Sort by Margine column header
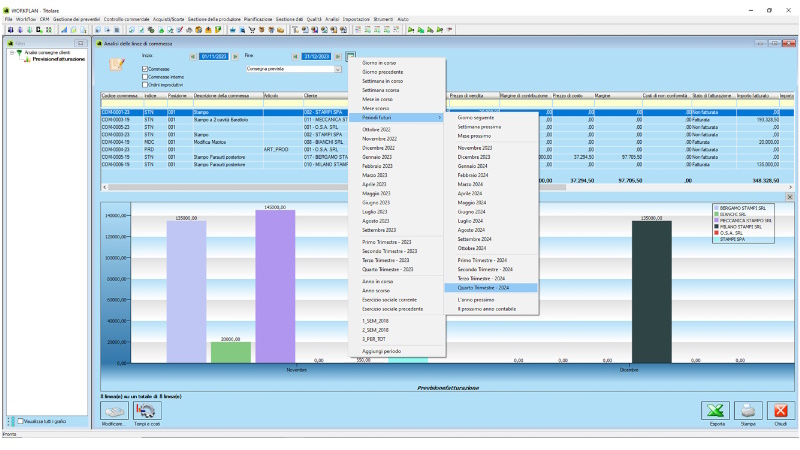 [617, 96]
